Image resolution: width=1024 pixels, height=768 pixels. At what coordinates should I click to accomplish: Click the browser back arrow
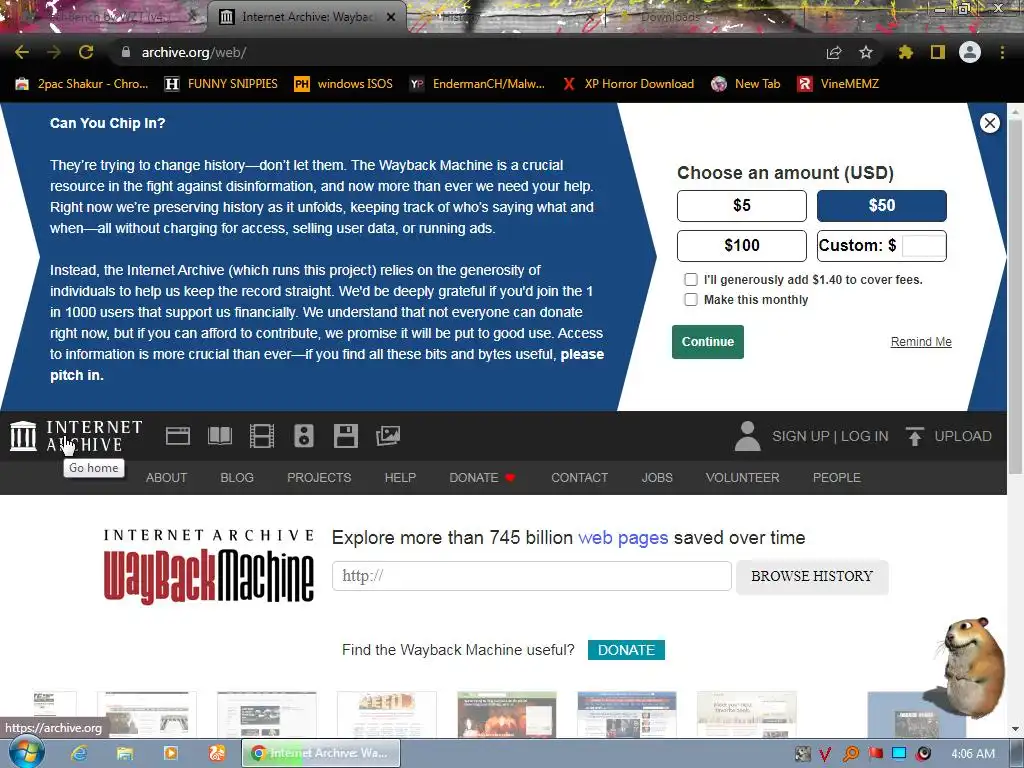tap(22, 52)
